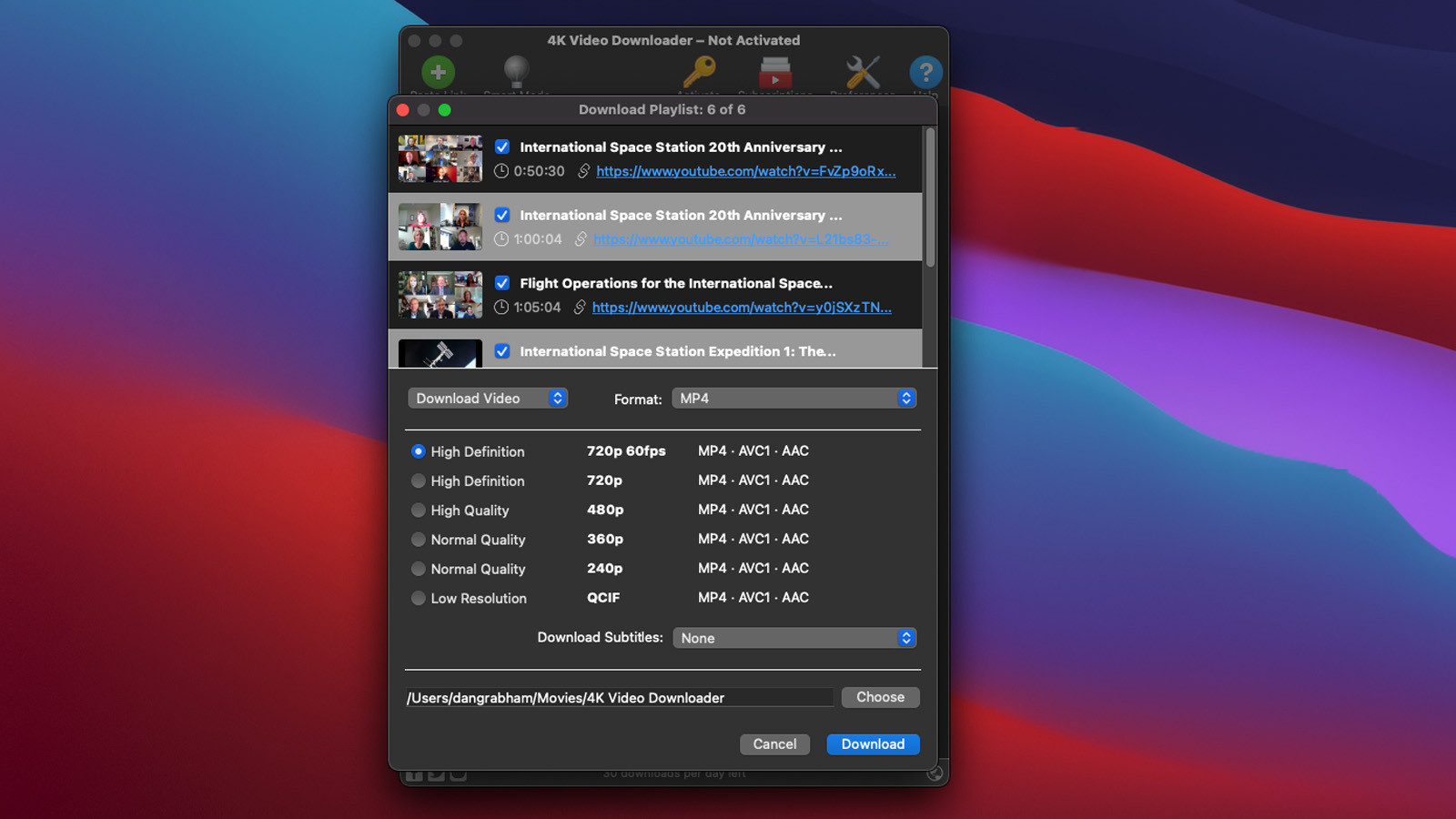This screenshot has height=819, width=1456.
Task: Open Help via blue question mark icon
Action: pos(925,72)
